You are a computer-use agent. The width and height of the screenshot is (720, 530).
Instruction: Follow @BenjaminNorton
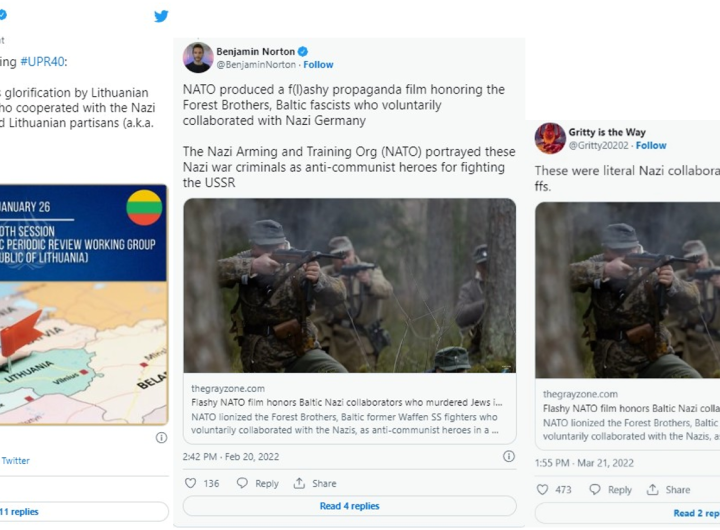coord(318,65)
